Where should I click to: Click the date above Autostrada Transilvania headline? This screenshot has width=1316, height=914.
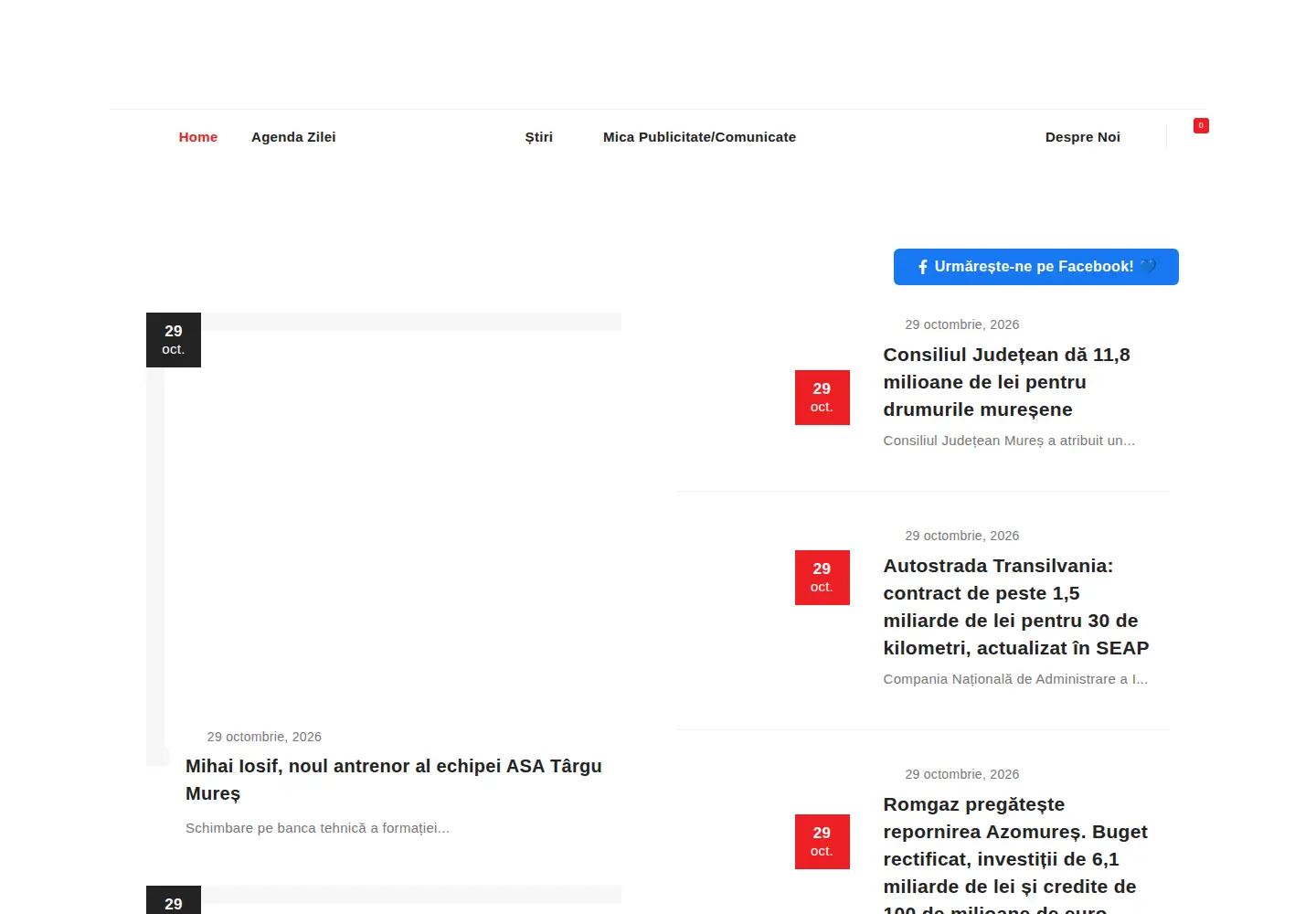pos(962,536)
